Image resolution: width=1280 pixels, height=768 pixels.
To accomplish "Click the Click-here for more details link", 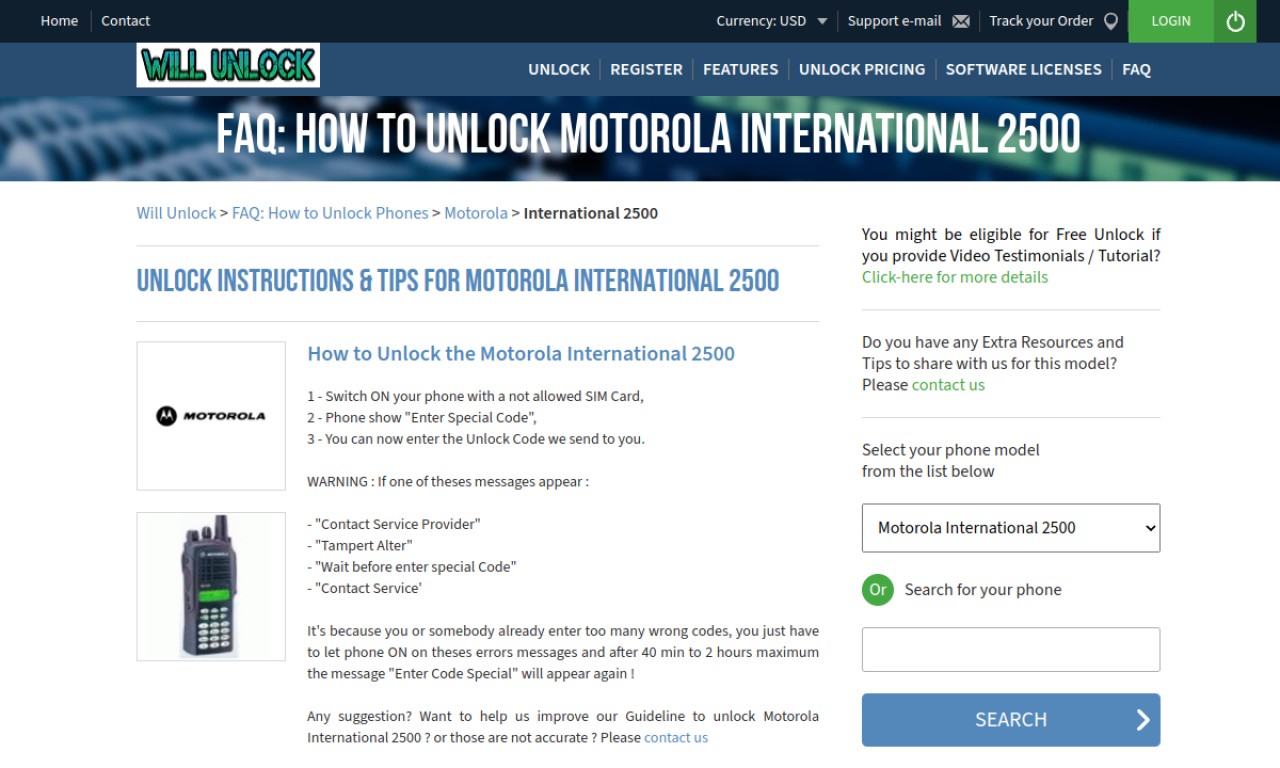I will click(955, 277).
